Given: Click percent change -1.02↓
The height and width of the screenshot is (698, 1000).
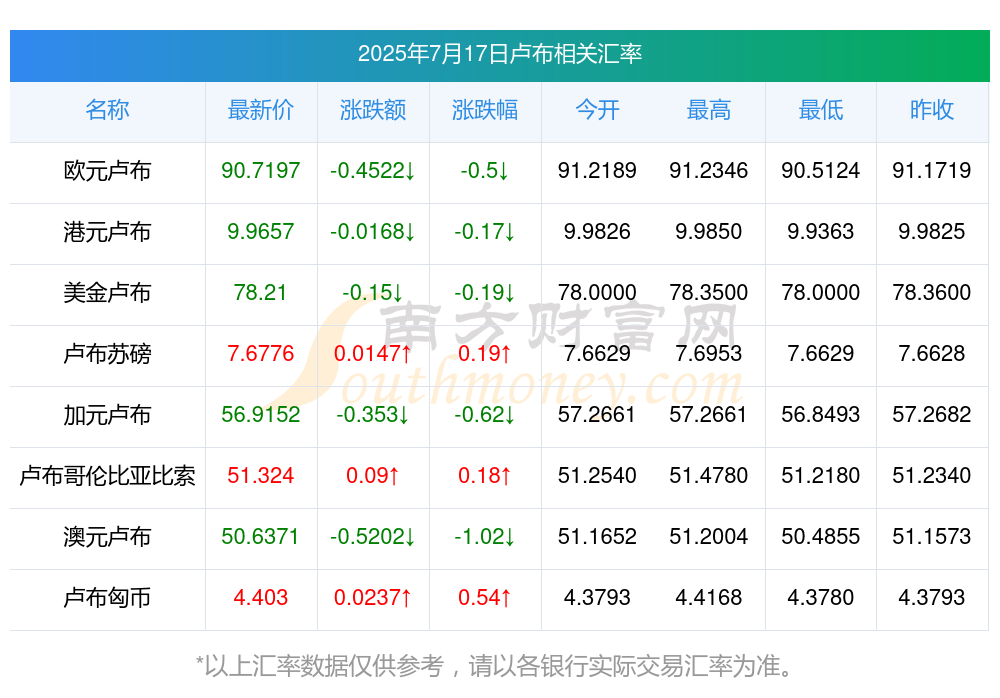Looking at the screenshot, I should (x=485, y=536).
